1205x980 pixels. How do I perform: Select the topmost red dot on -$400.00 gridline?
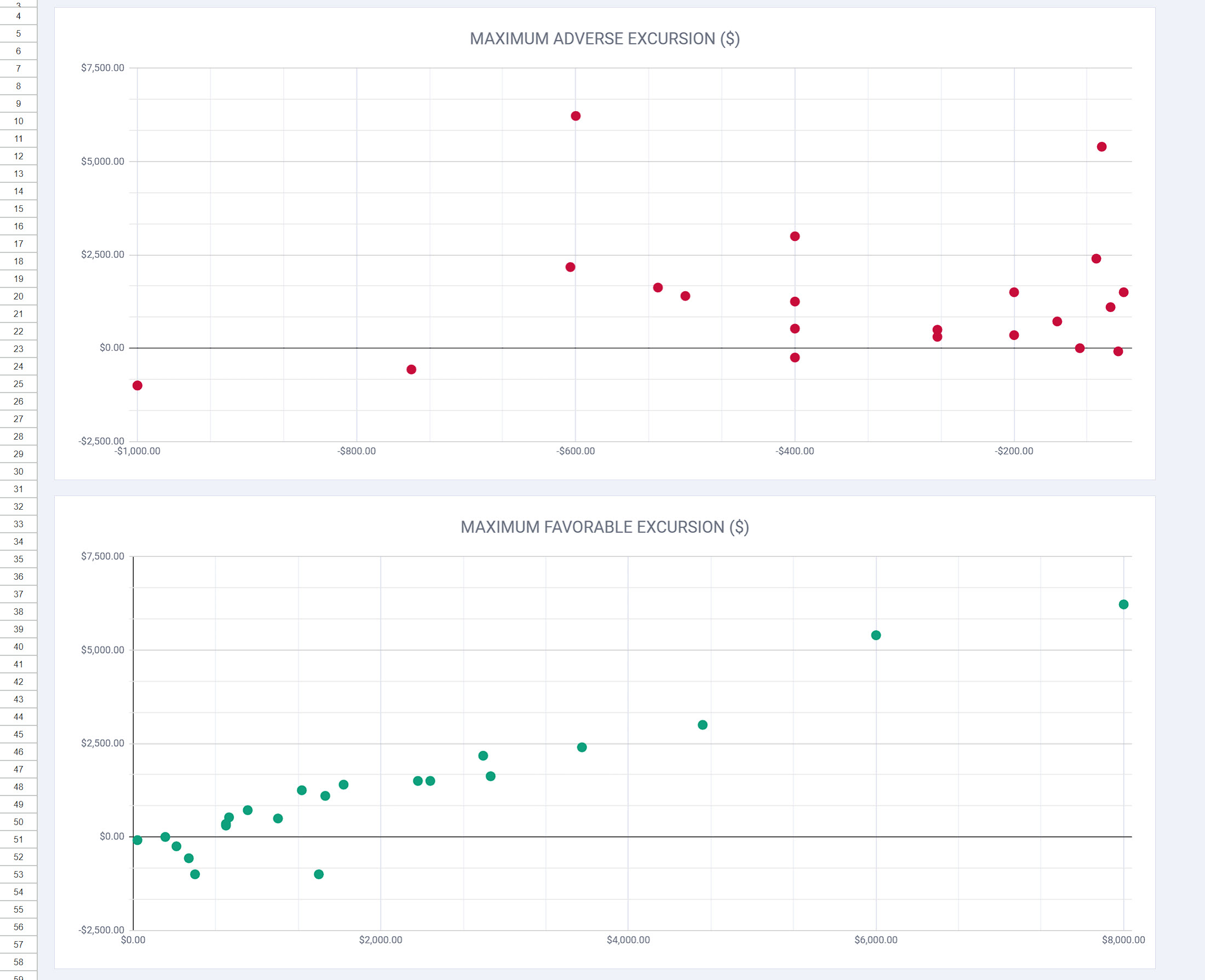click(795, 236)
